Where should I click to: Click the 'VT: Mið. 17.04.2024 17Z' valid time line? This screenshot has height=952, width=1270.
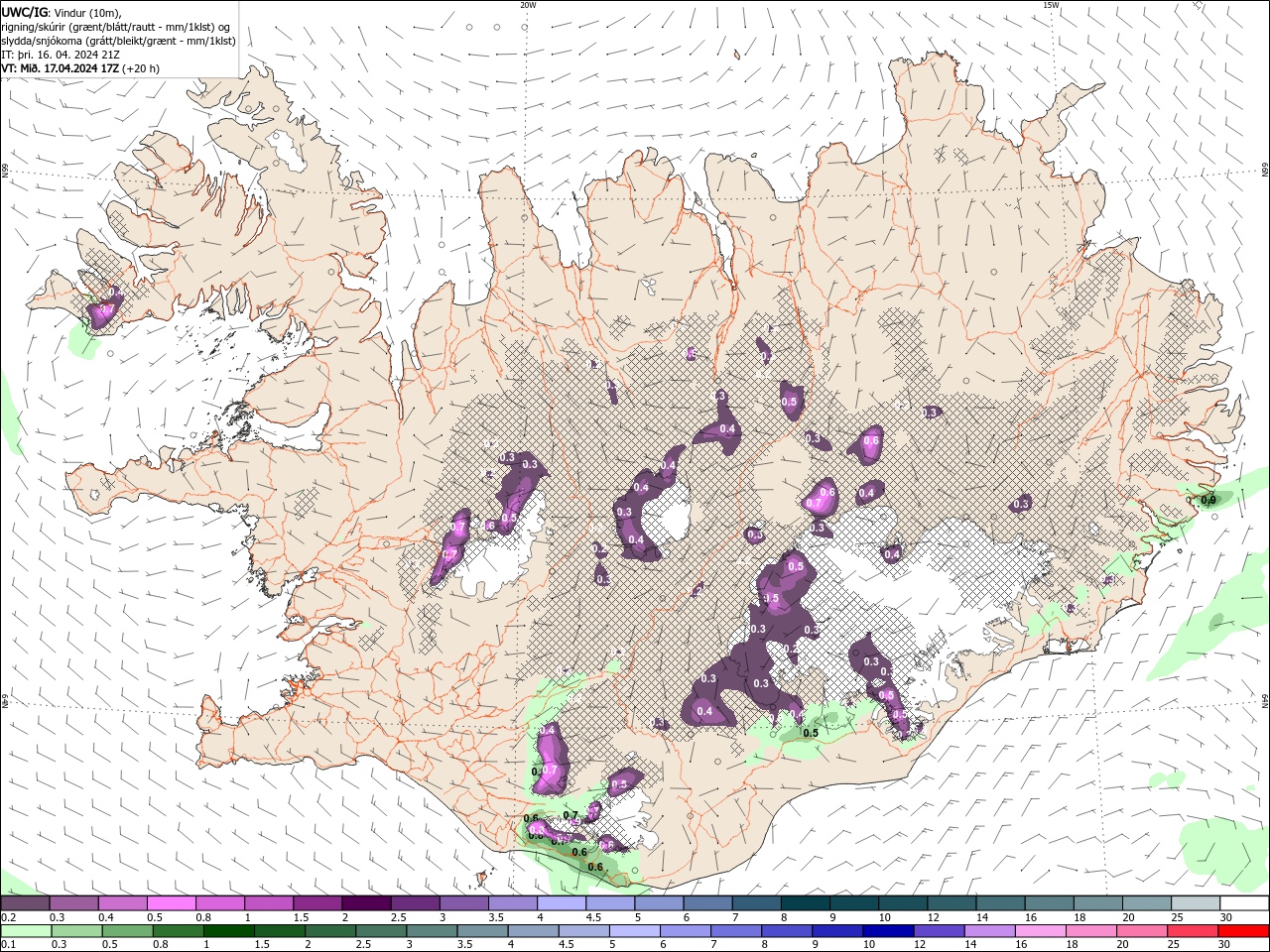tap(62, 68)
